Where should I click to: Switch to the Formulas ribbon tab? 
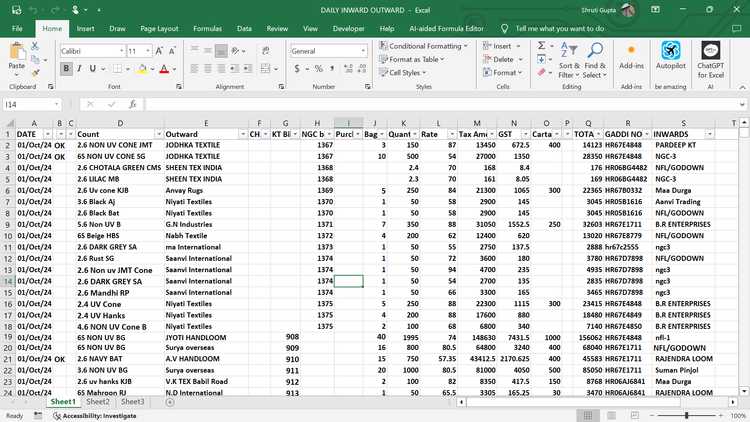(x=207, y=29)
